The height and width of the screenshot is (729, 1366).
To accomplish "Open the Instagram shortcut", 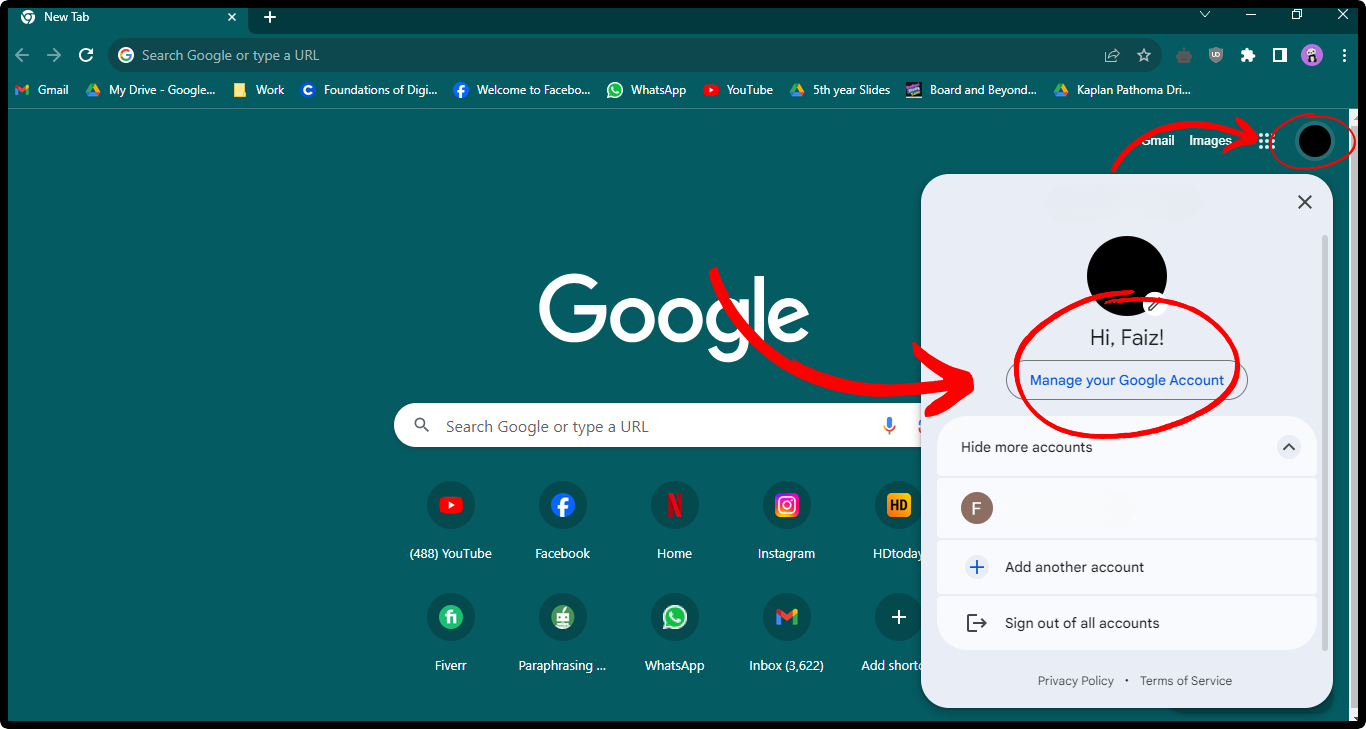I will coord(786,506).
